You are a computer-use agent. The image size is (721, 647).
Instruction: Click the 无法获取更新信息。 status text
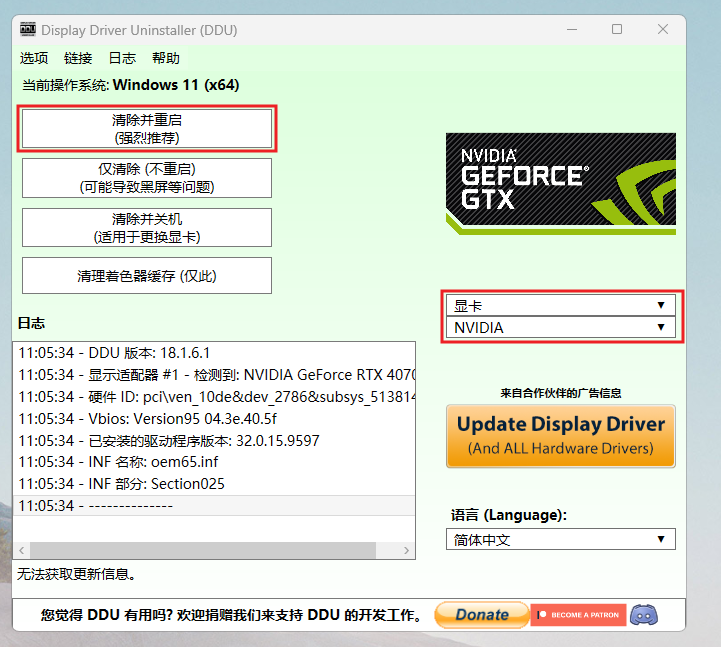(x=76, y=574)
